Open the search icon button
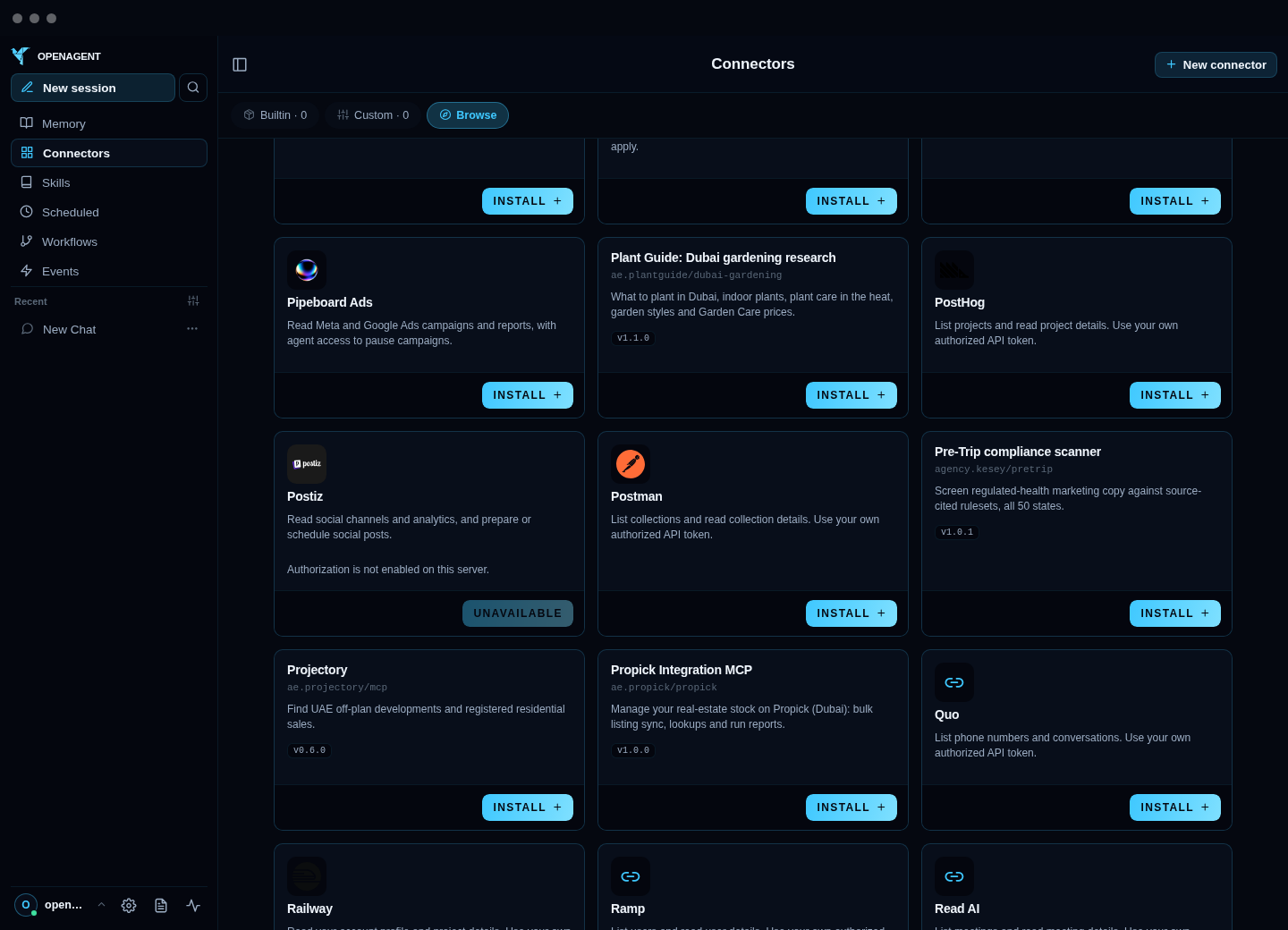1288x930 pixels. pyautogui.click(x=193, y=88)
